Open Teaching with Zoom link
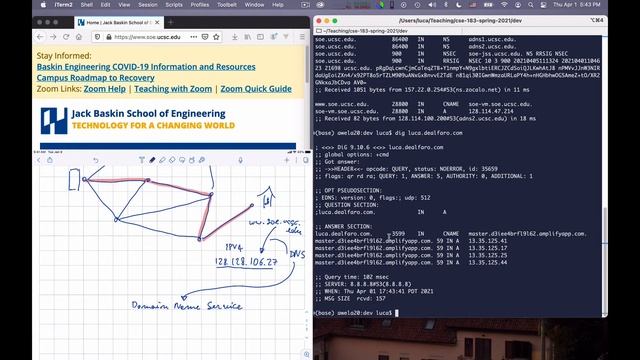The image size is (640, 360). coord(173,89)
